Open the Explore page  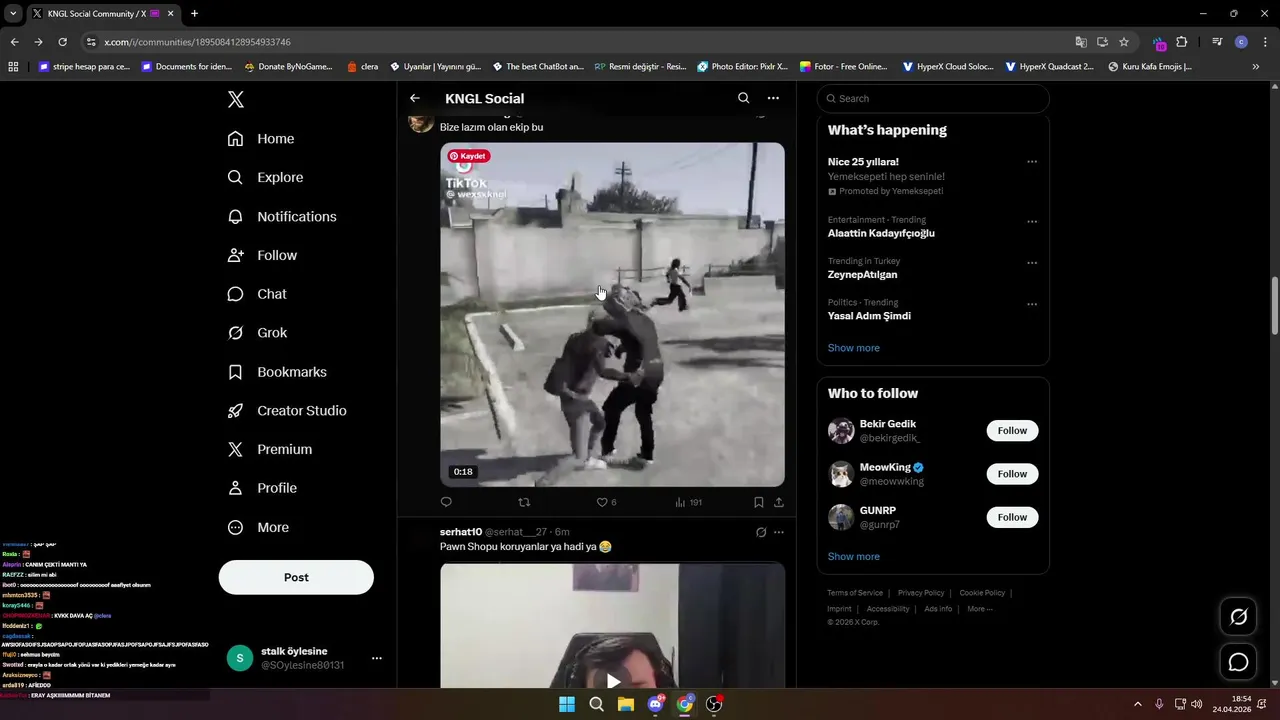point(265,177)
